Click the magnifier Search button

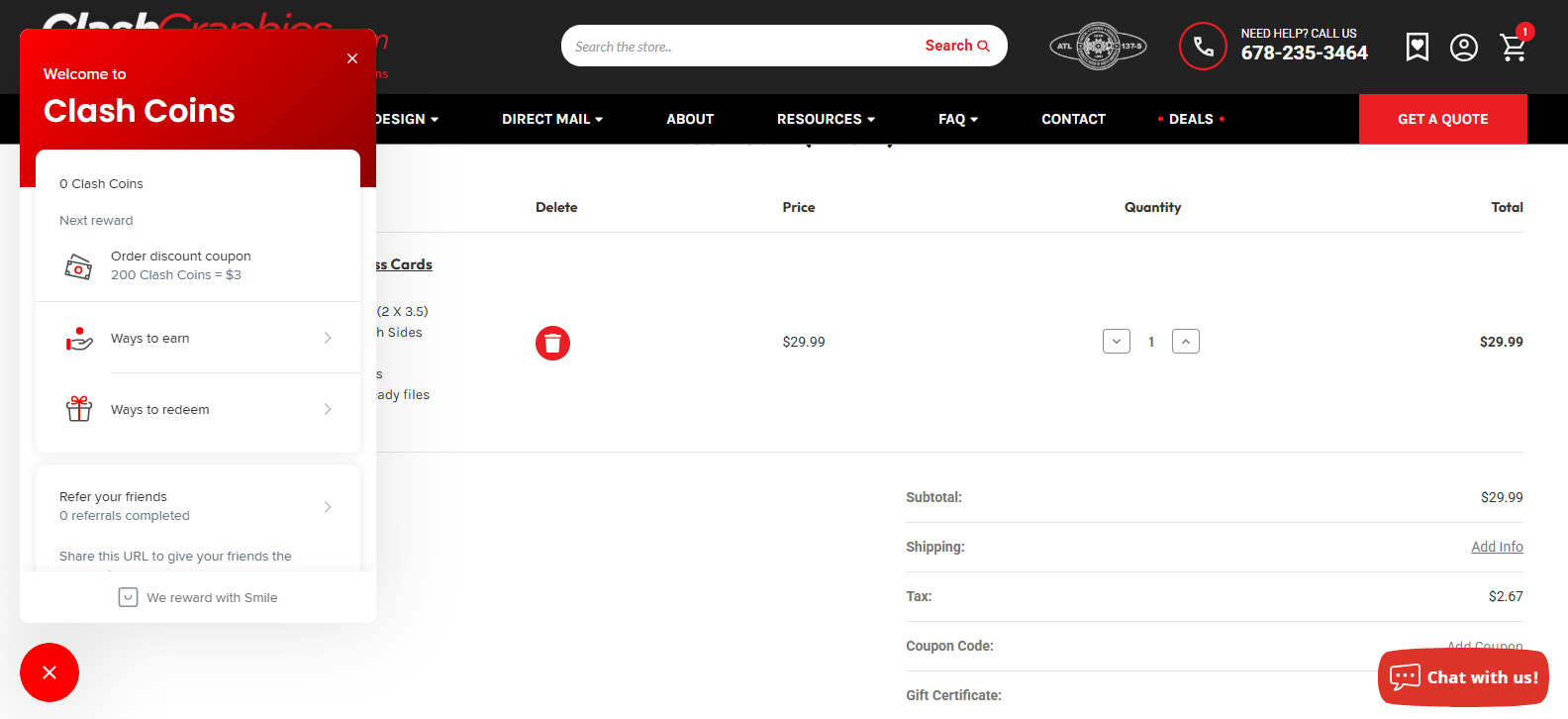pos(957,46)
